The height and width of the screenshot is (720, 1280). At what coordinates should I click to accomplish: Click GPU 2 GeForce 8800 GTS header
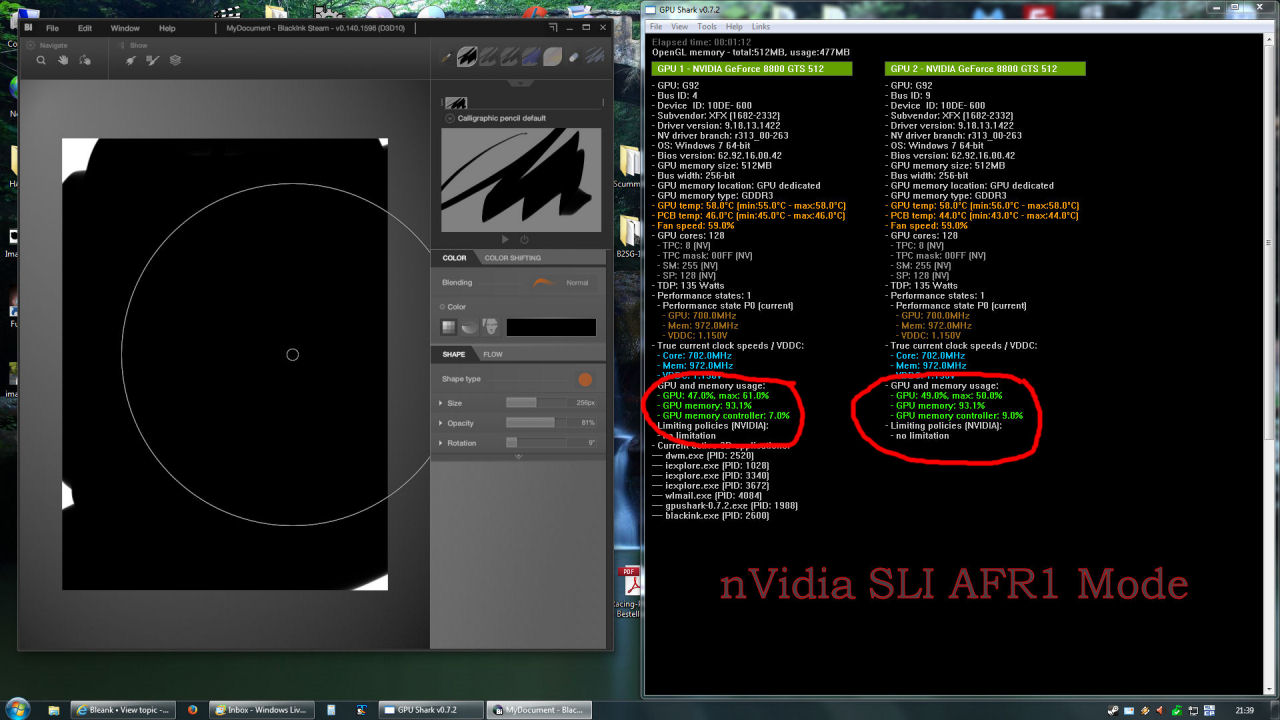985,69
